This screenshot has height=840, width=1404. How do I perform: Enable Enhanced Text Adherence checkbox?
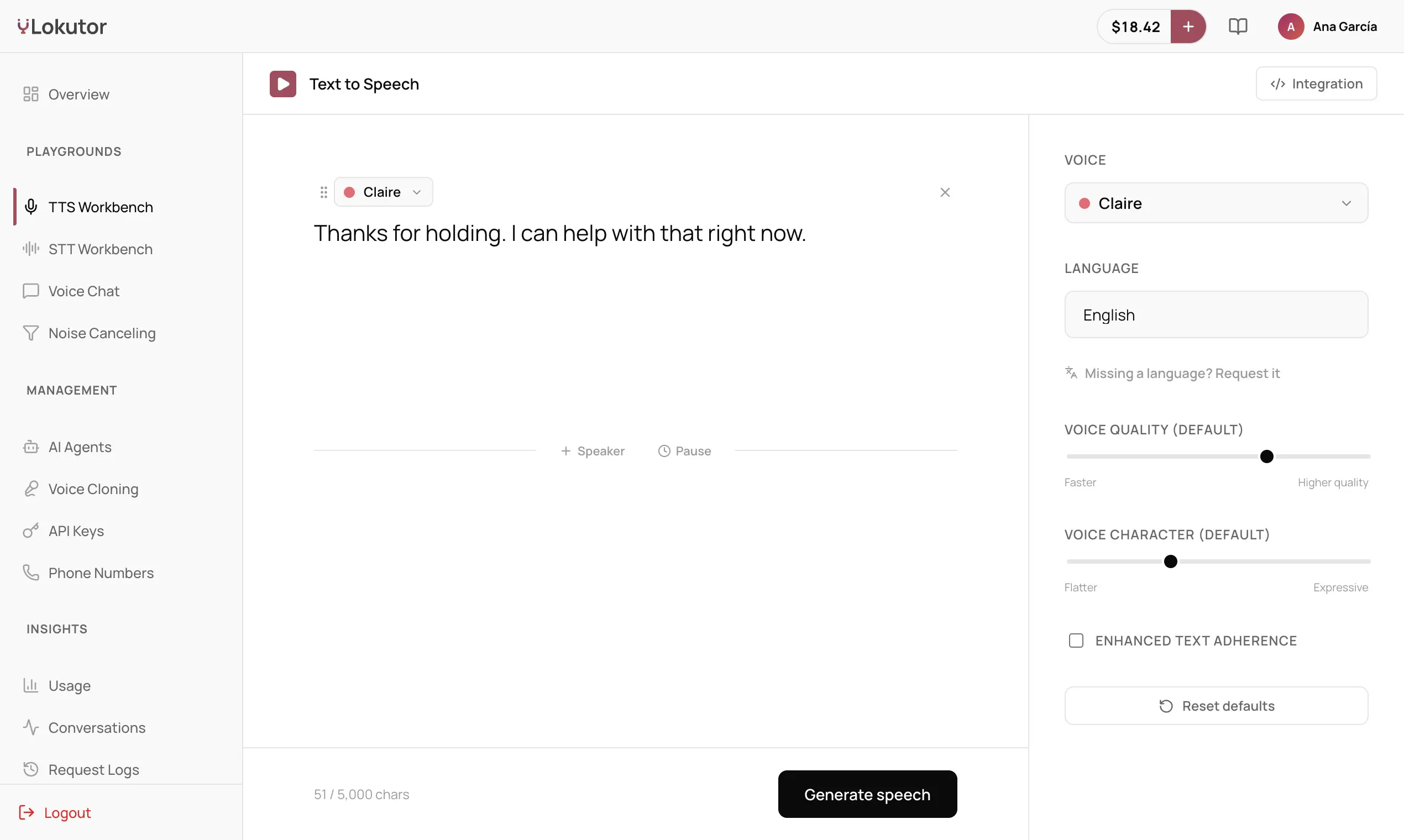pos(1076,641)
